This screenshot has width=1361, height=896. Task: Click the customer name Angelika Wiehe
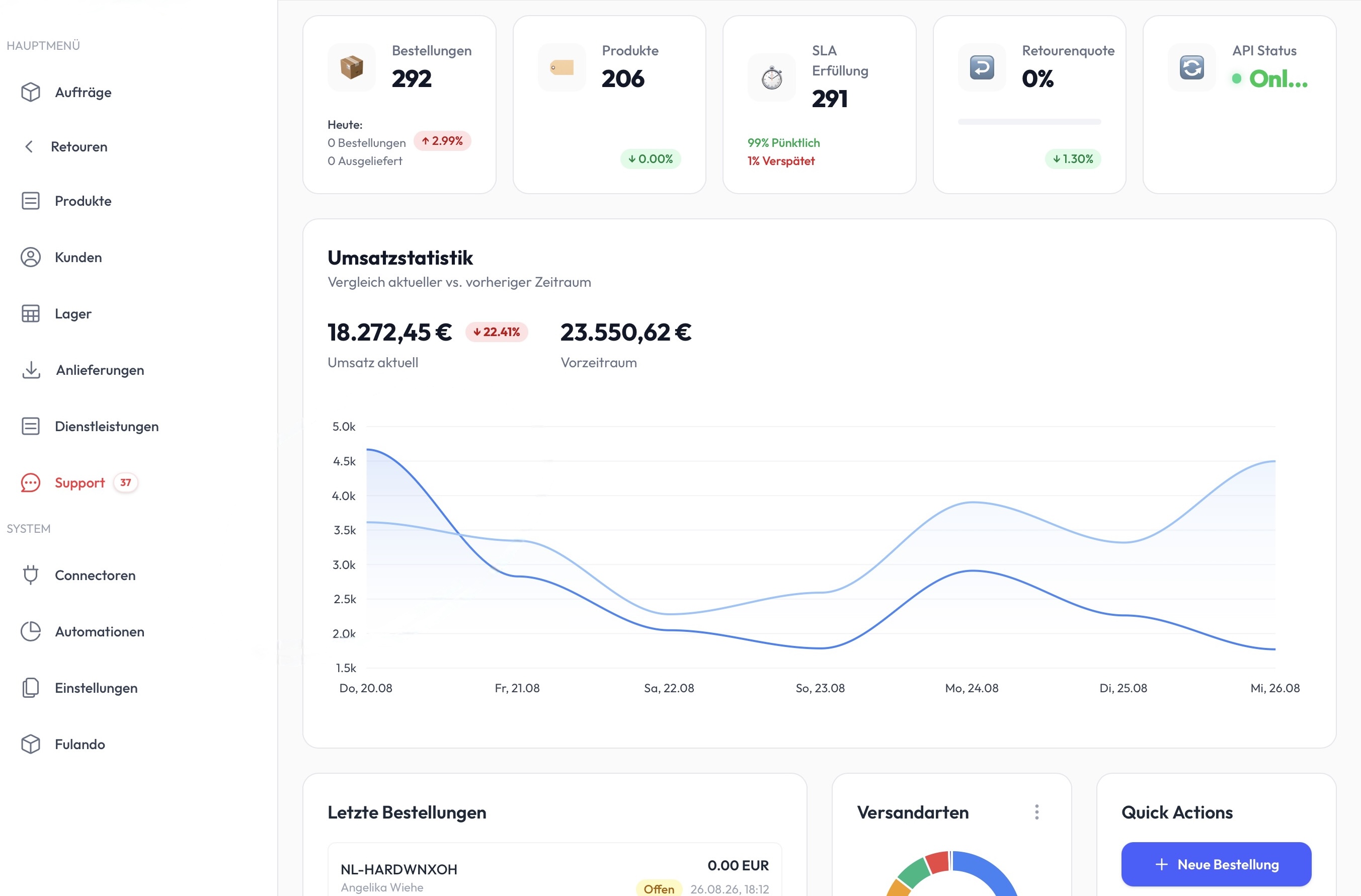coord(382,887)
